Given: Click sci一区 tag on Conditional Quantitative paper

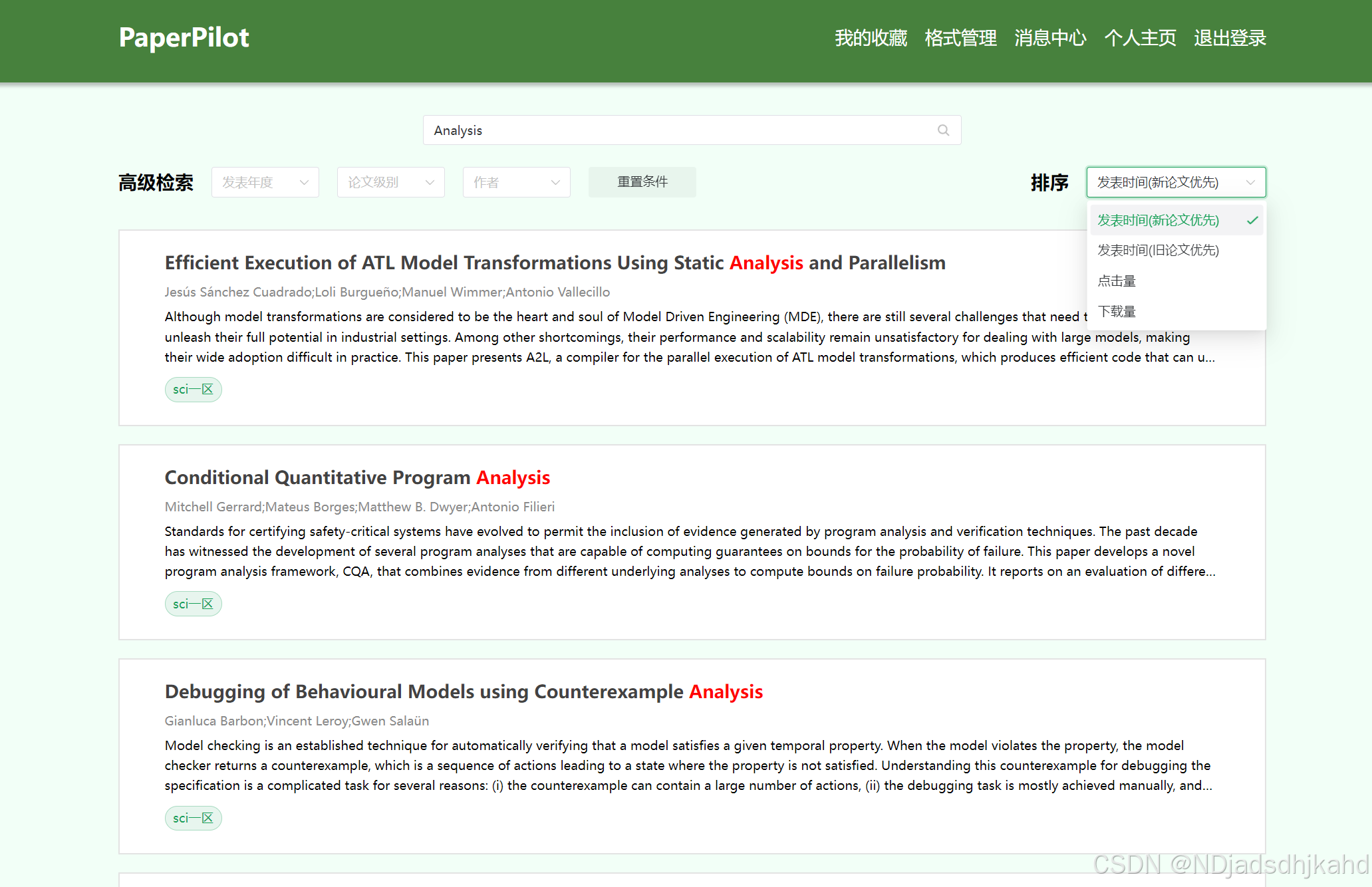Looking at the screenshot, I should coord(193,604).
